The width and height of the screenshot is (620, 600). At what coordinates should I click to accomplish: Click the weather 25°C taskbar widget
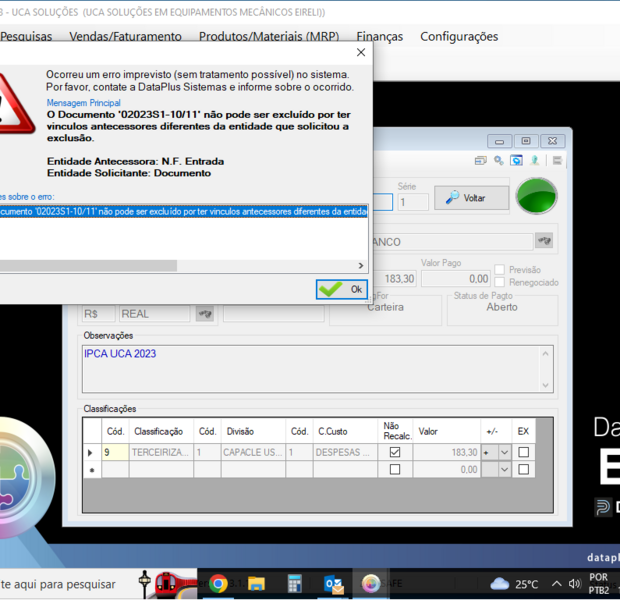click(514, 584)
